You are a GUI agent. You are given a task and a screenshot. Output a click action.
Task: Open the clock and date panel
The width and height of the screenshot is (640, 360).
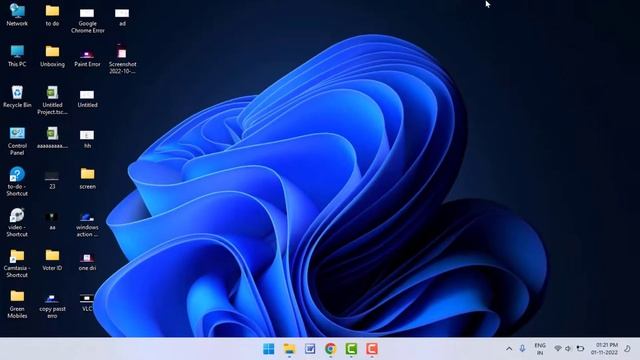604,349
